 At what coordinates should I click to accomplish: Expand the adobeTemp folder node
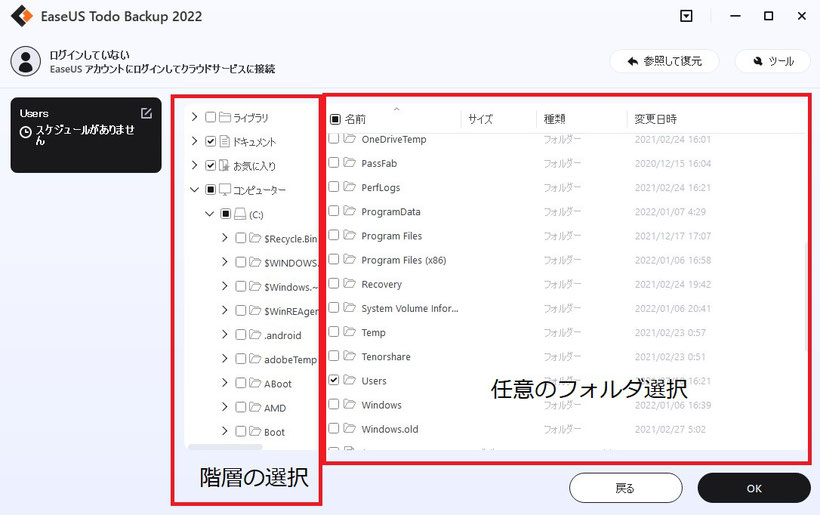[225, 358]
